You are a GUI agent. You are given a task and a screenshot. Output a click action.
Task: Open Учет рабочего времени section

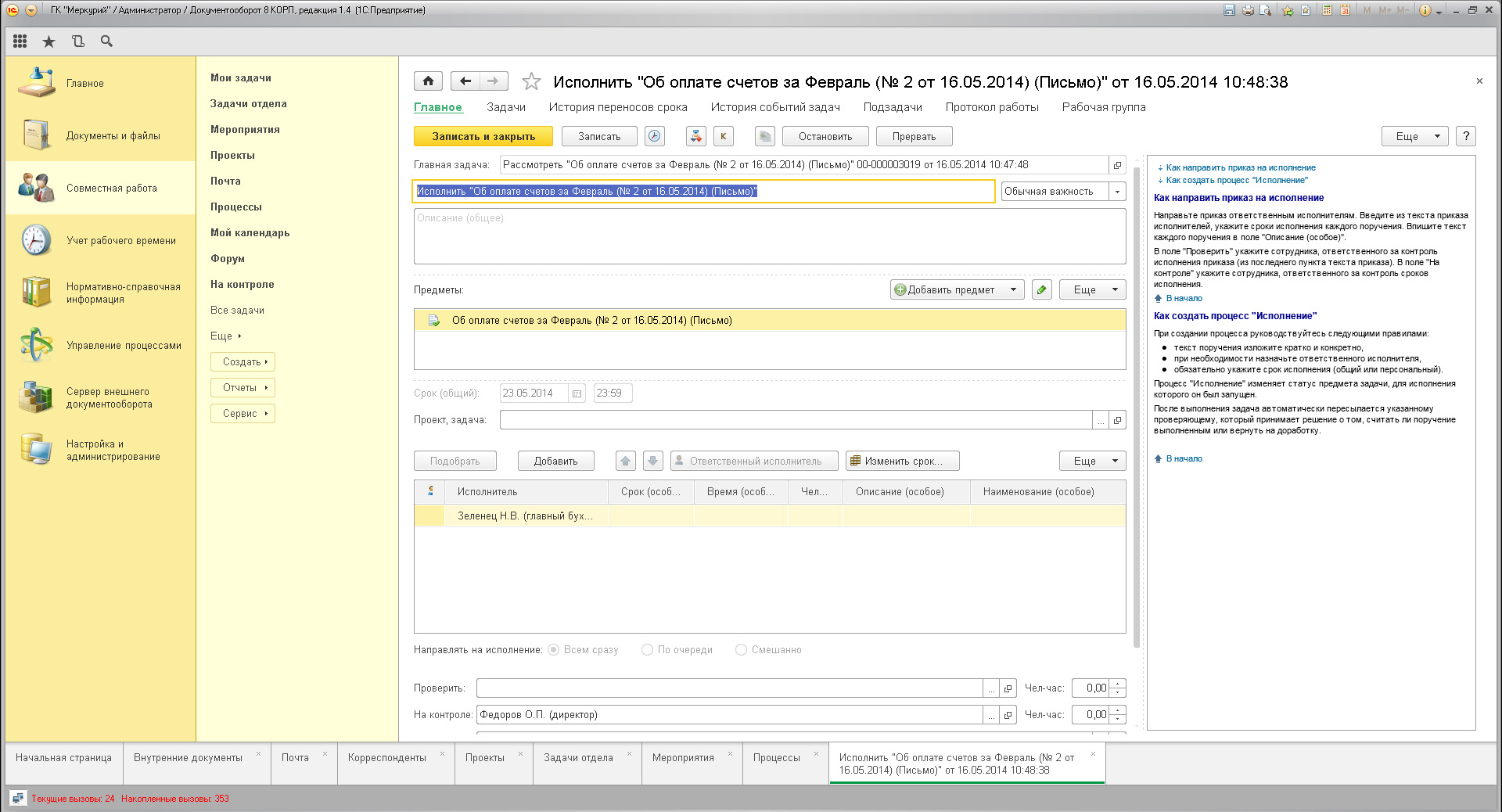click(100, 240)
